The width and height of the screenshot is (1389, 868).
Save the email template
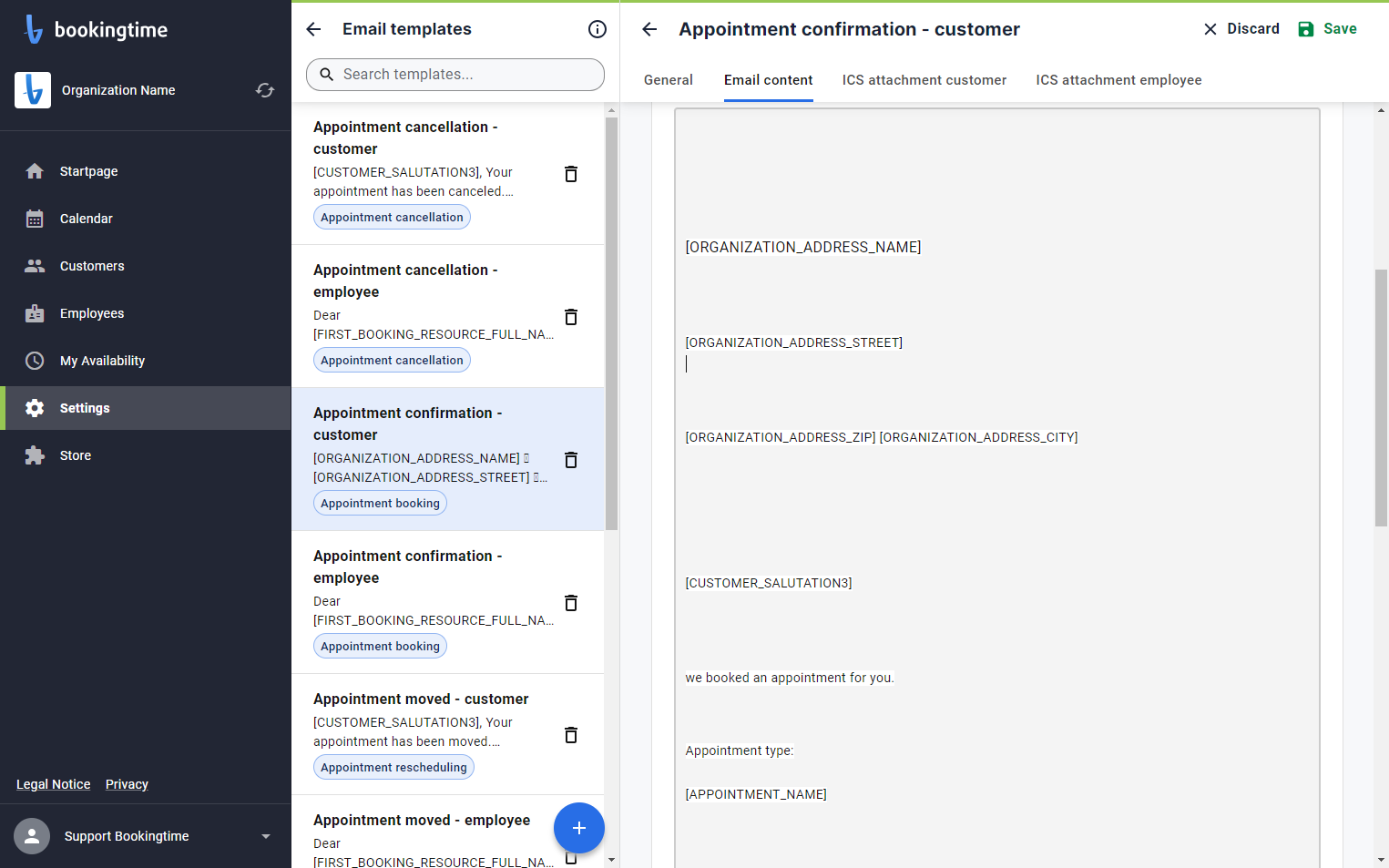[1327, 29]
